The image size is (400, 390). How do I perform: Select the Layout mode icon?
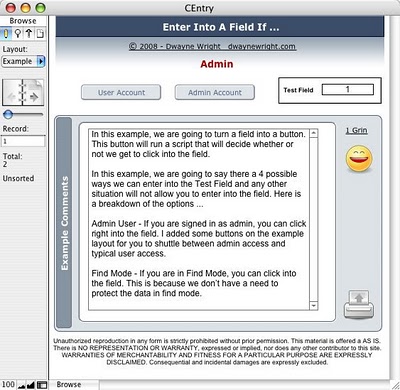tap(29, 34)
